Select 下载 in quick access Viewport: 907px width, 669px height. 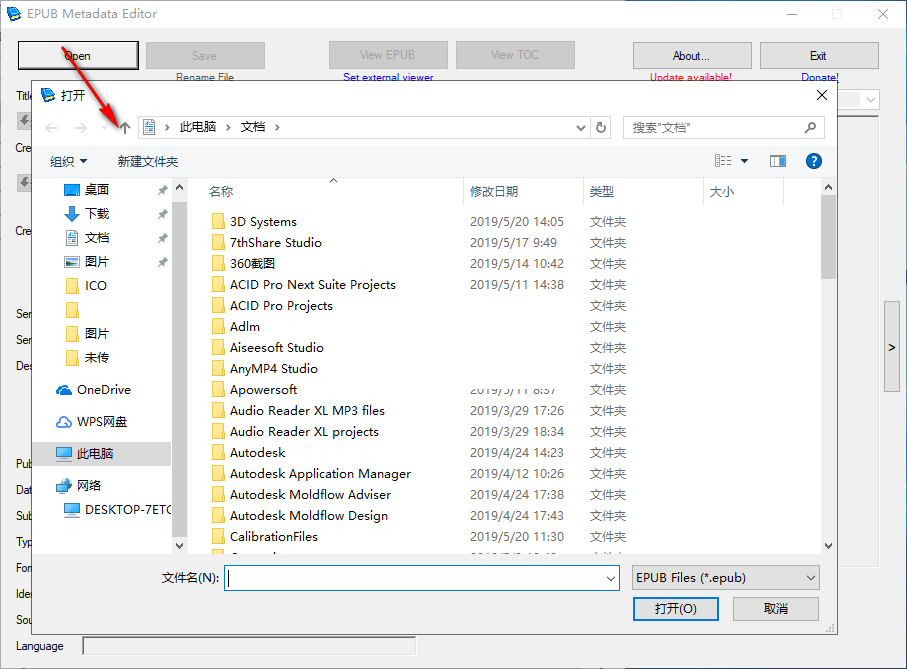coord(97,213)
